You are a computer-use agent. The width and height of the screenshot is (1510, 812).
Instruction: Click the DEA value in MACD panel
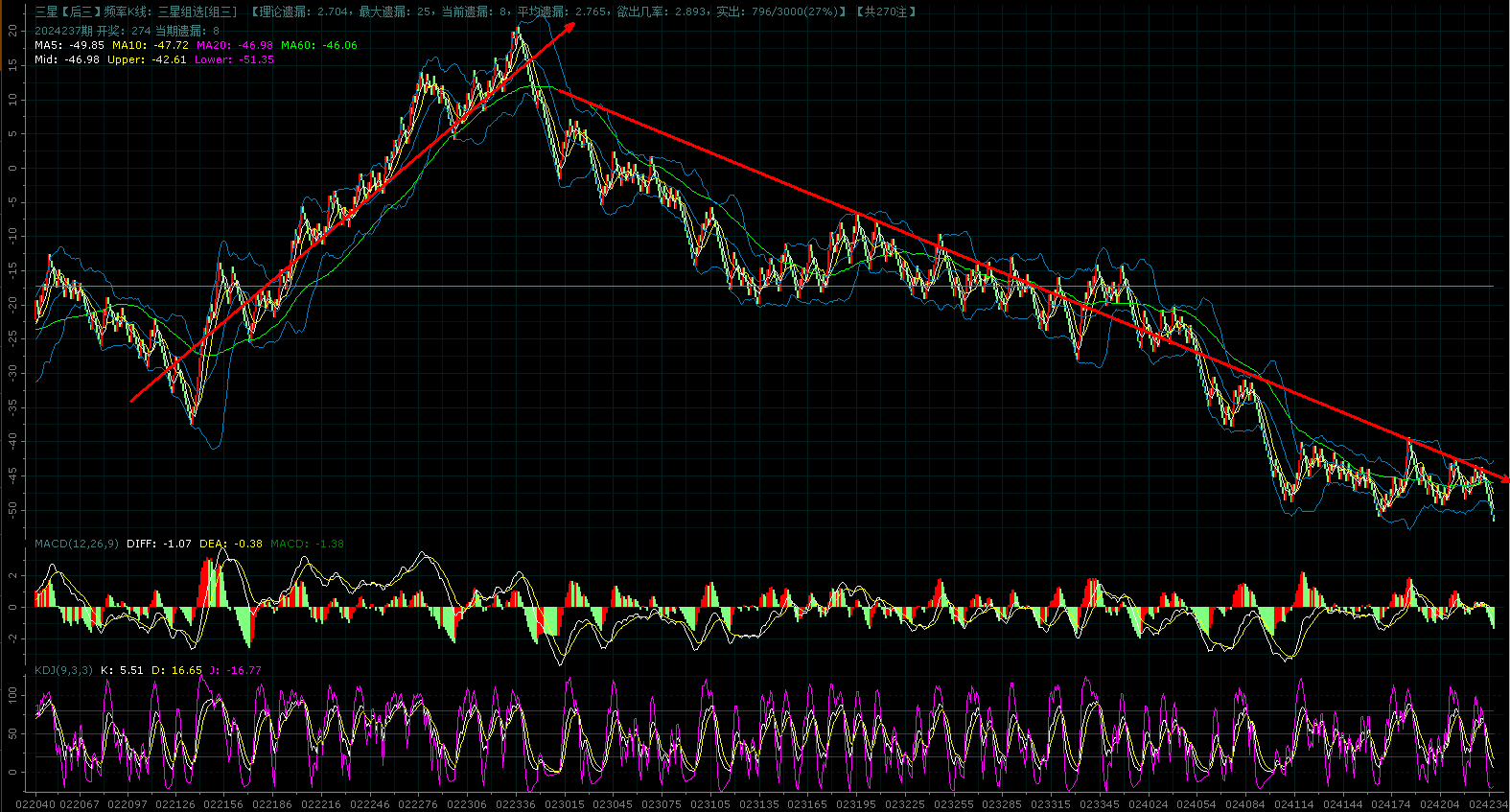(x=231, y=544)
